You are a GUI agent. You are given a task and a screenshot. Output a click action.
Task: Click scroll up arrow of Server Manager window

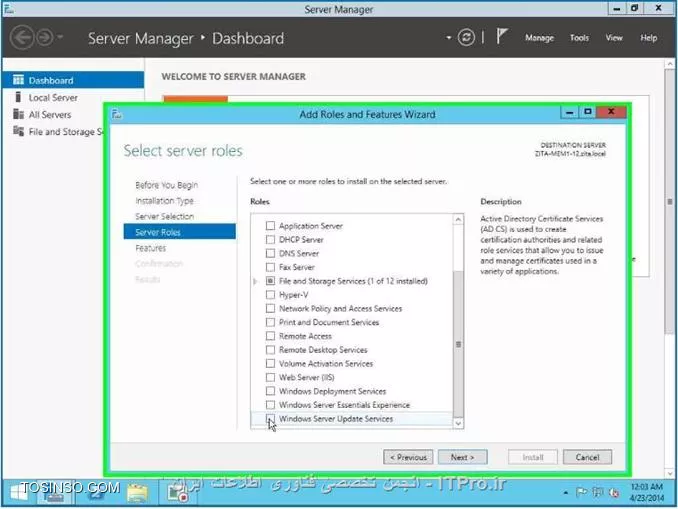(669, 64)
